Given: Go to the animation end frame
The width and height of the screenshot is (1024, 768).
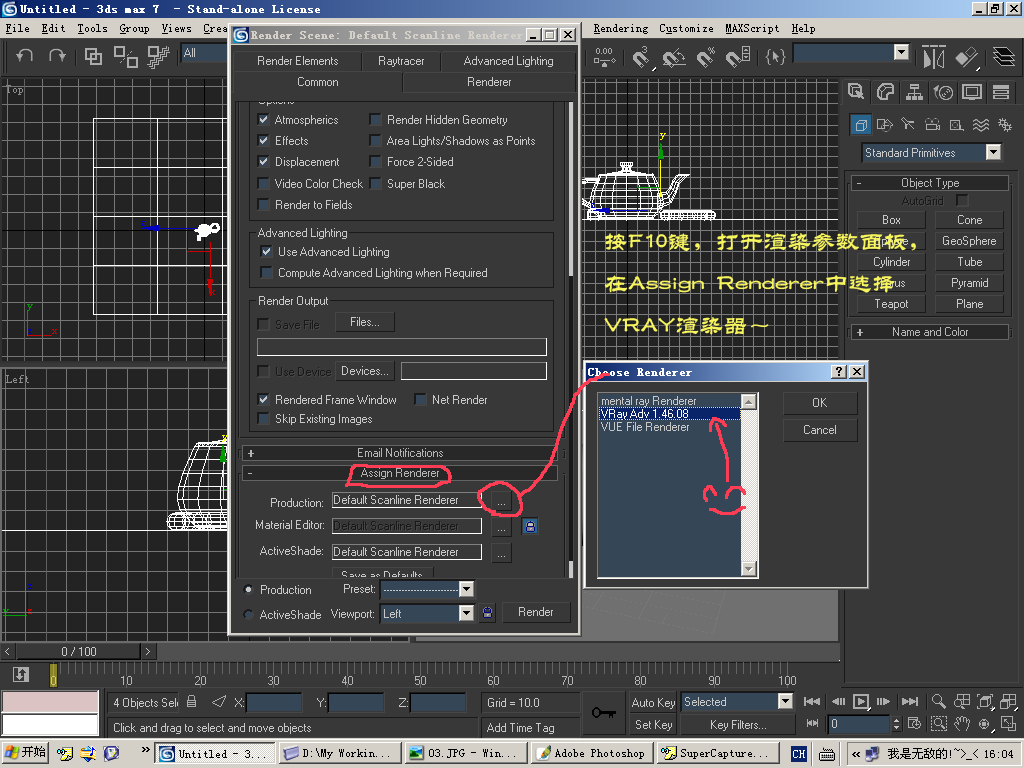Looking at the screenshot, I should (x=910, y=701).
